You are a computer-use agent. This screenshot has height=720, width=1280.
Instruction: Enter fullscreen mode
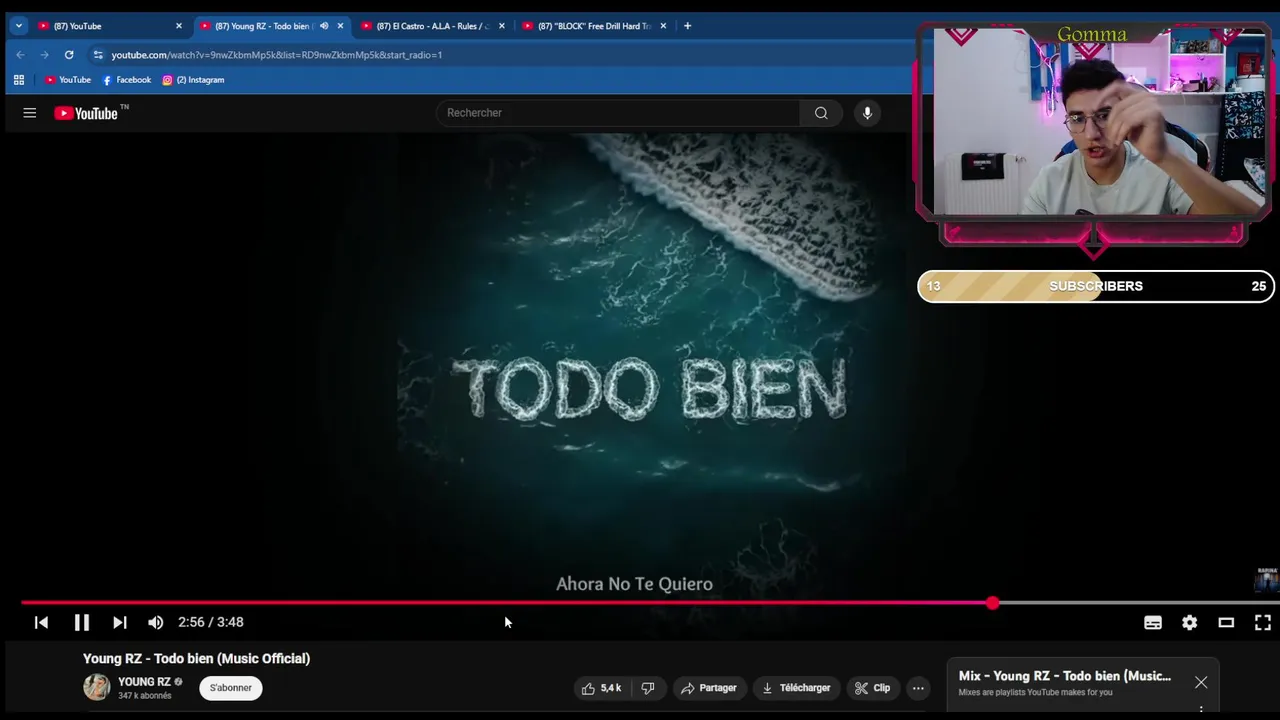tap(1263, 622)
